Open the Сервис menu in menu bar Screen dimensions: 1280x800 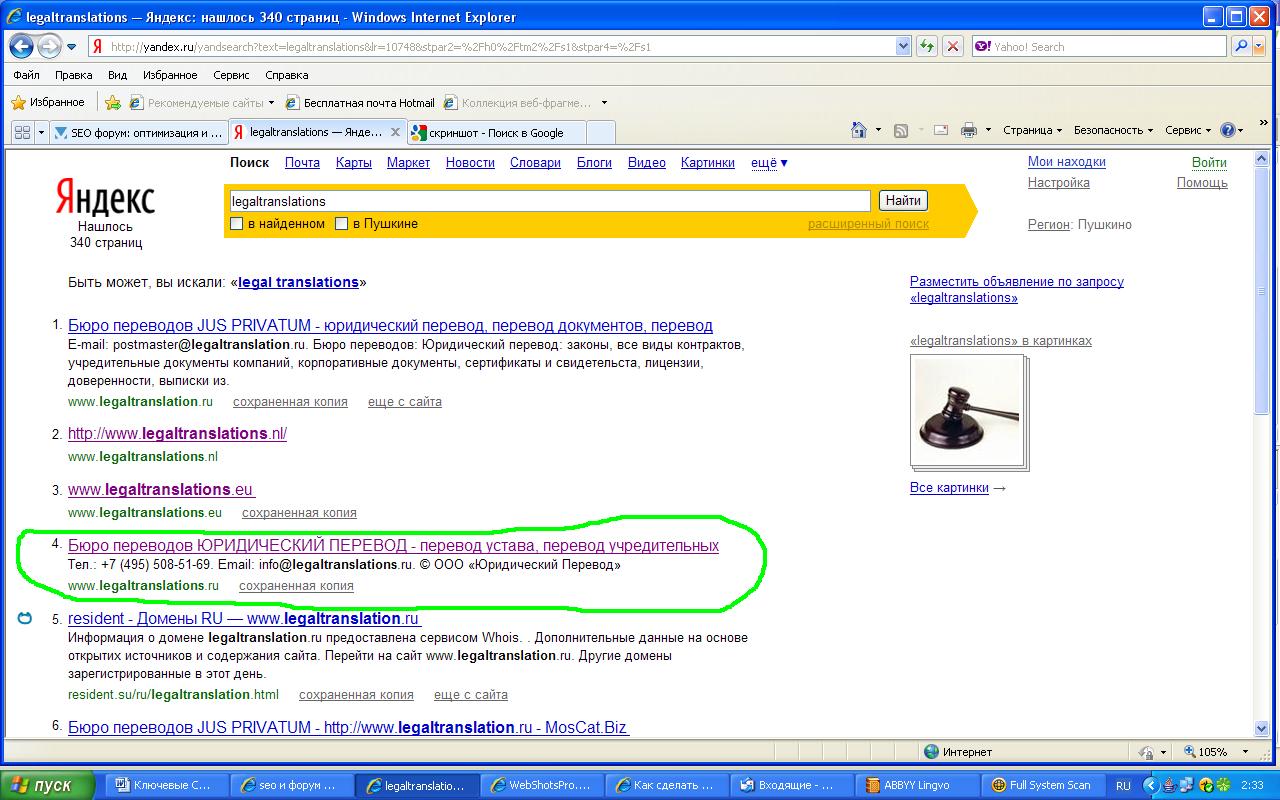[231, 75]
